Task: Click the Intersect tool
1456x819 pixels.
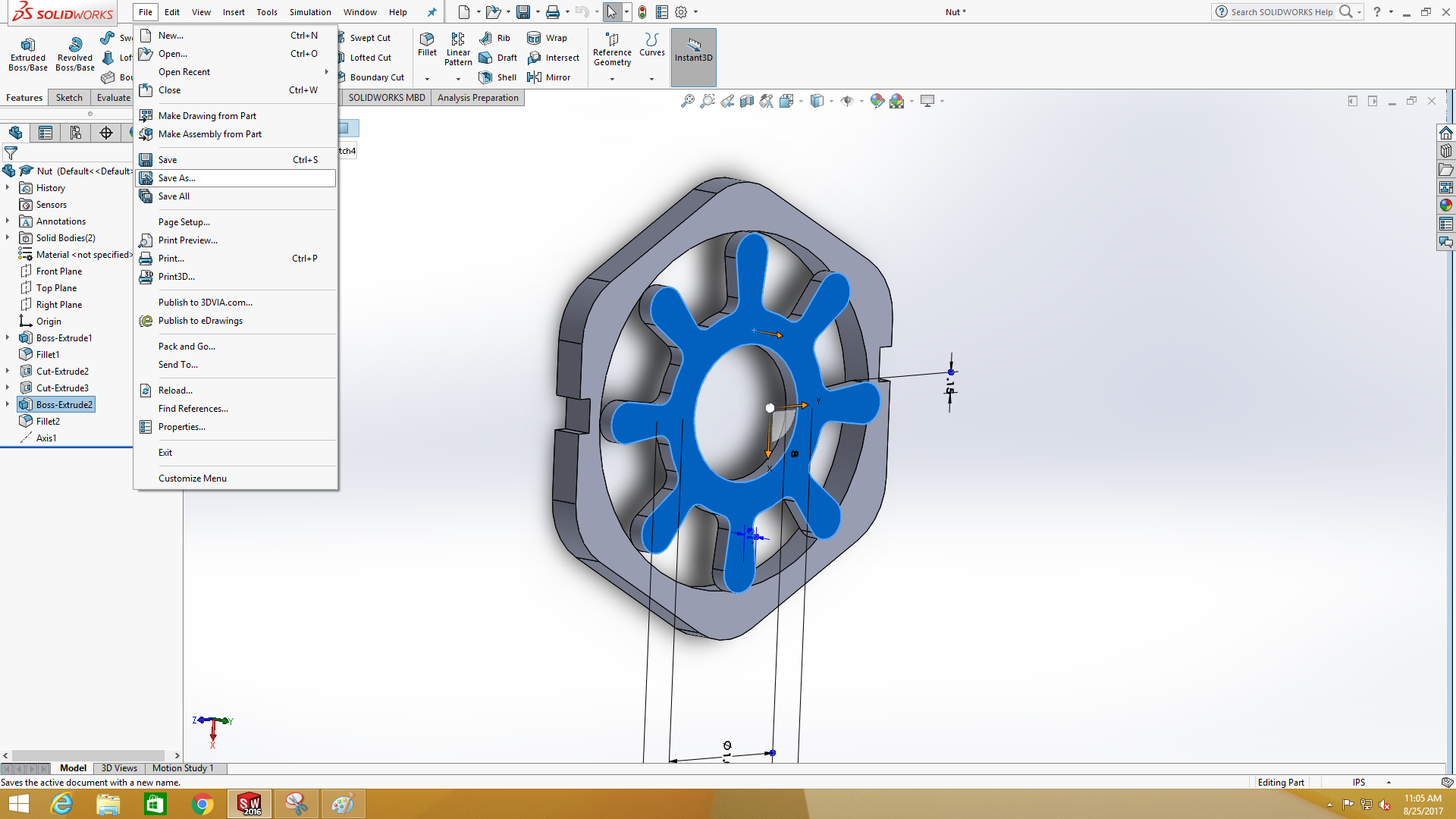Action: [553, 58]
